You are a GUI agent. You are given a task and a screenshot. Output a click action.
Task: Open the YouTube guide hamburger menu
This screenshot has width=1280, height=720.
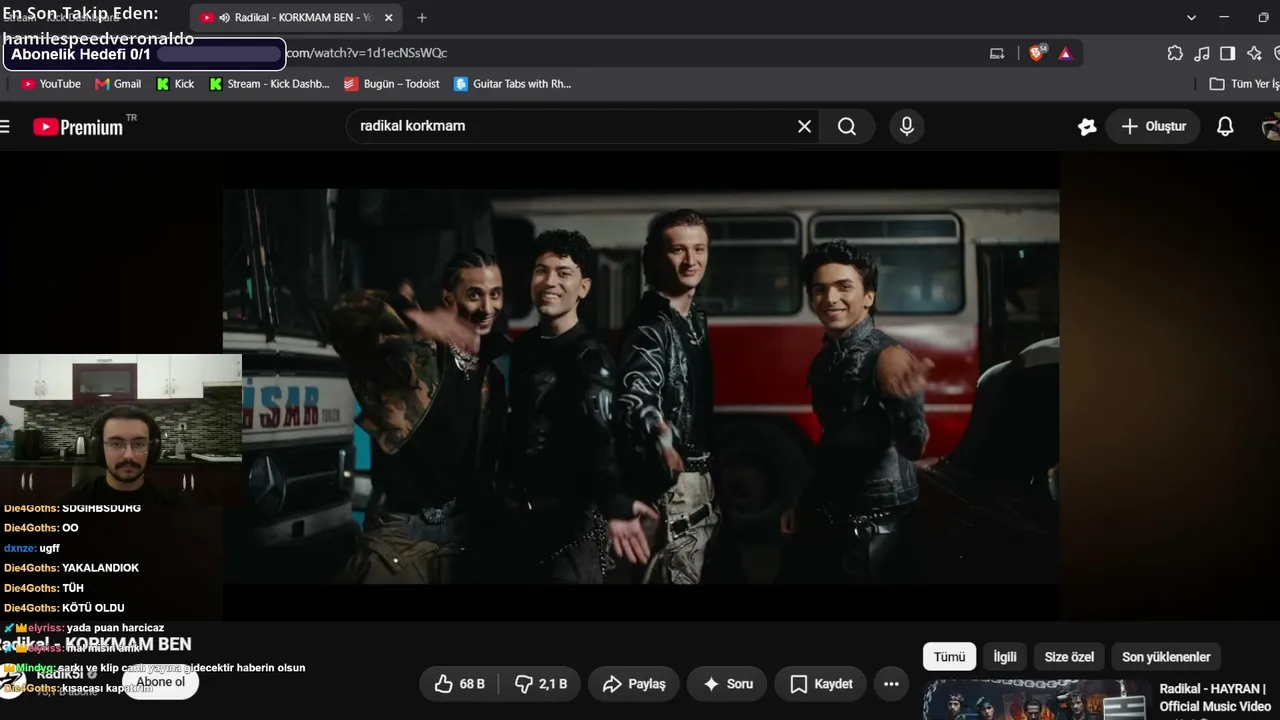pyautogui.click(x=5, y=126)
